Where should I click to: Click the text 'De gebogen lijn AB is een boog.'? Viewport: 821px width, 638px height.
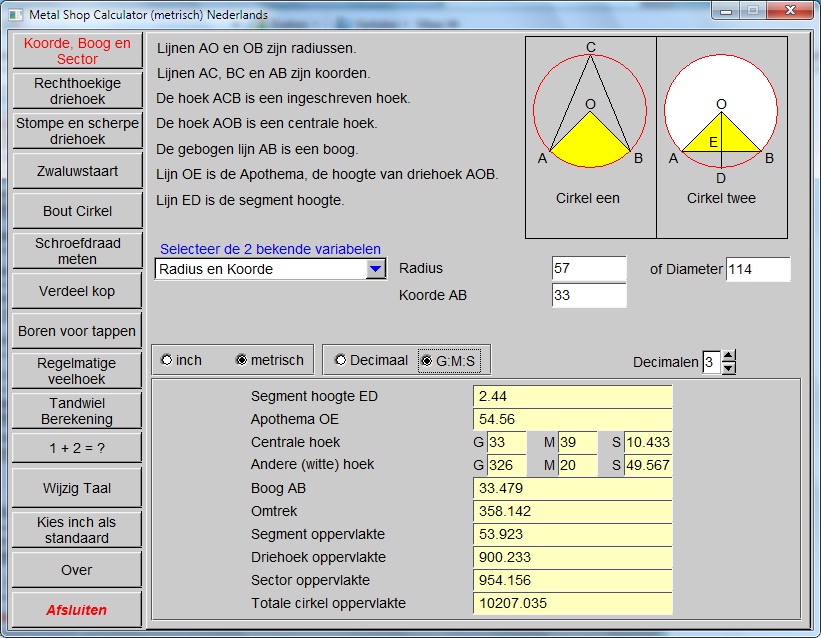coord(257,149)
